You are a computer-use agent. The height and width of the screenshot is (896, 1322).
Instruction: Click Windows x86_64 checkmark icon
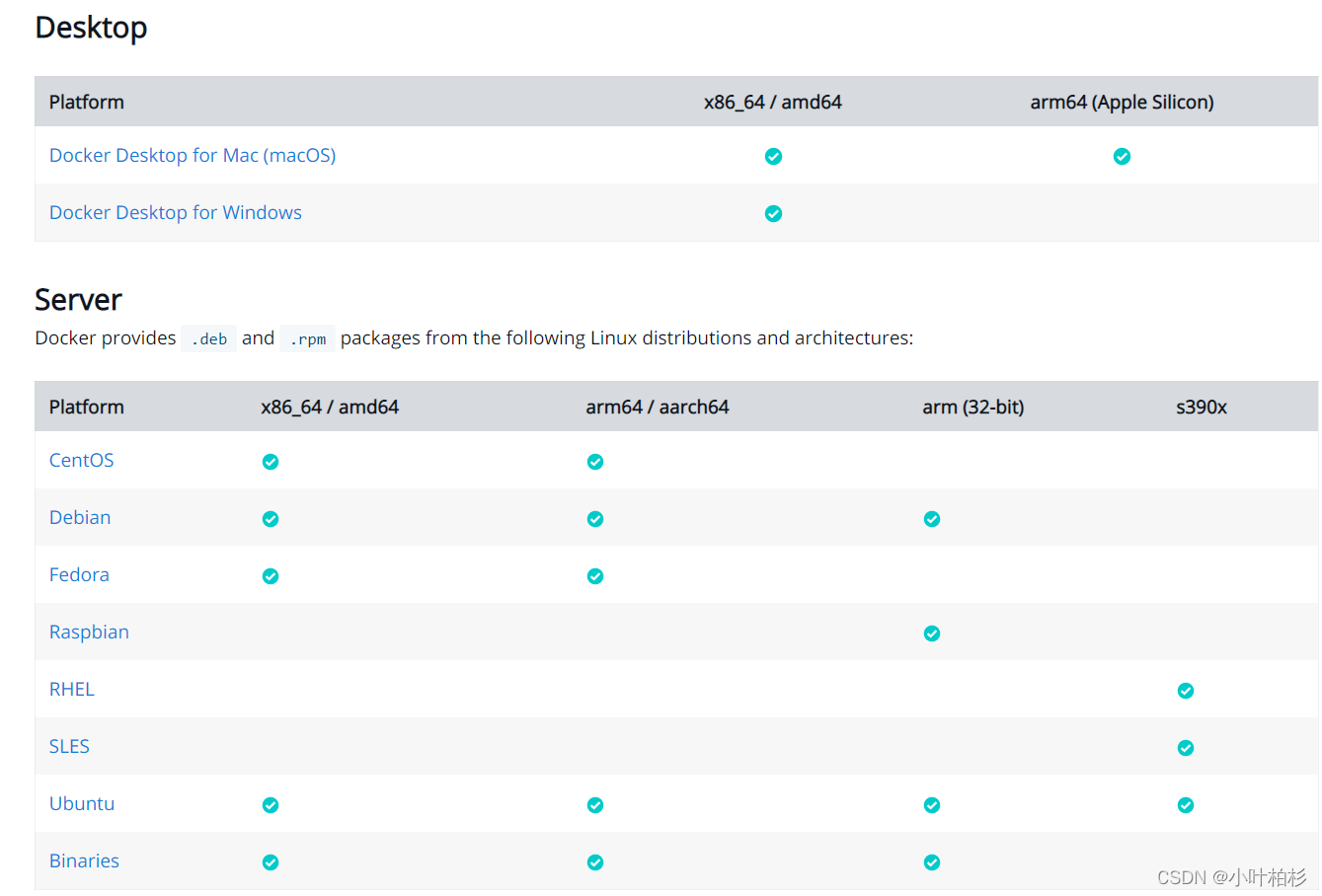tap(774, 213)
